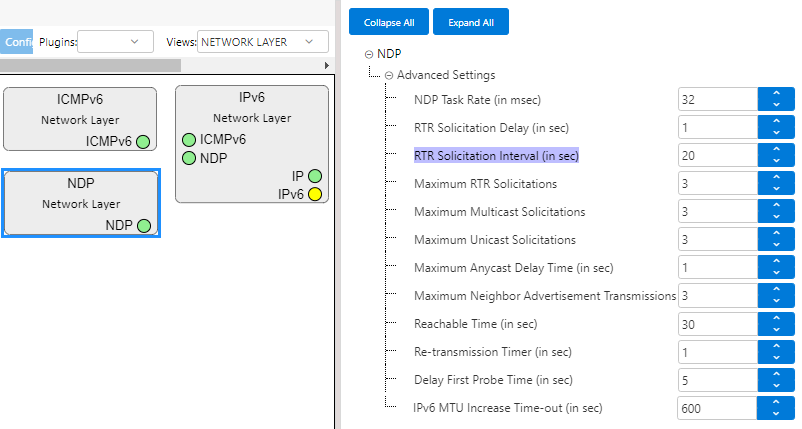Click the horizontal scrollbar above the diagram
The height and width of the screenshot is (429, 802).
[90, 65]
